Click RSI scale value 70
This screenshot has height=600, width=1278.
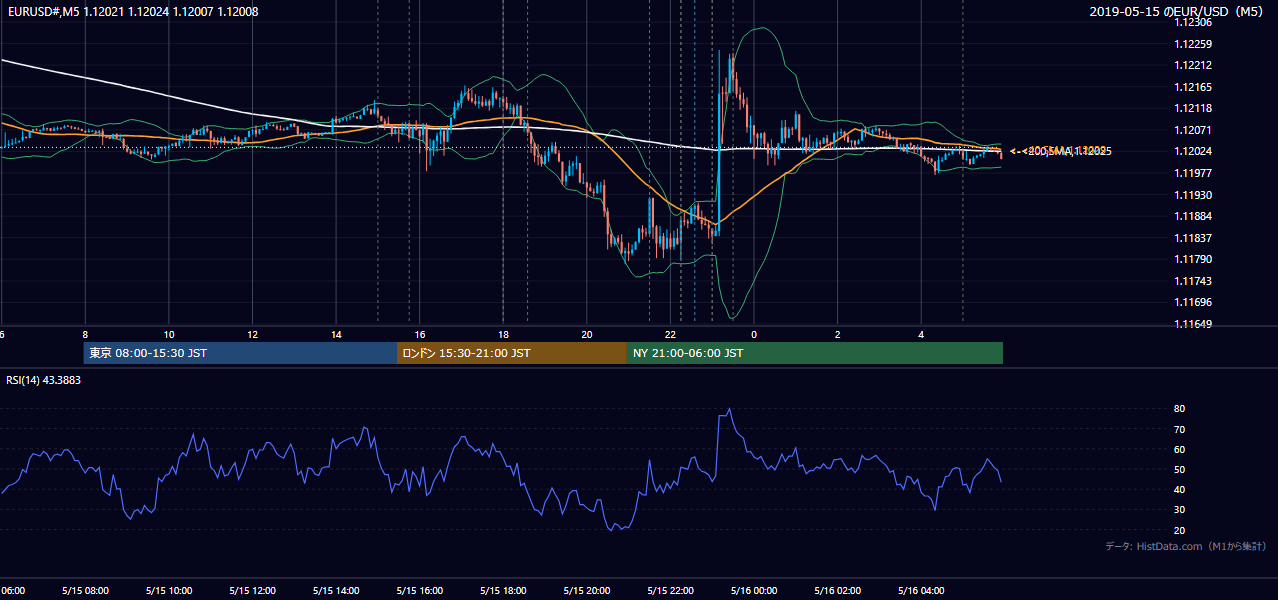click(1179, 429)
